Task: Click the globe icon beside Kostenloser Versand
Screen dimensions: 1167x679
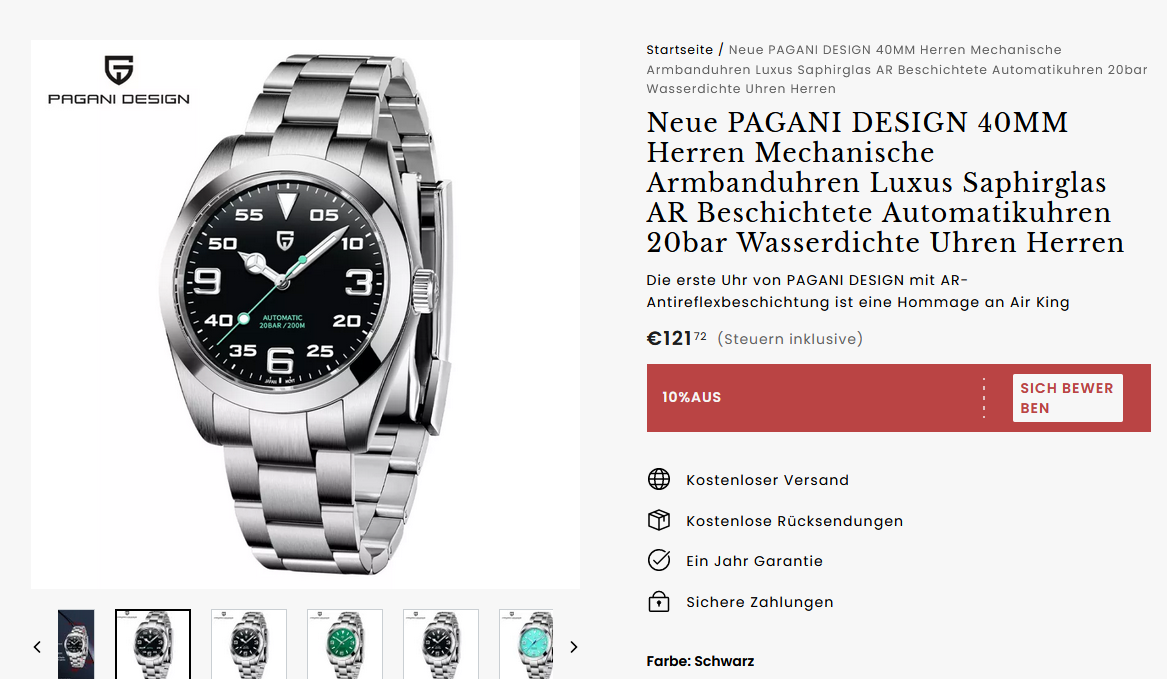Action: (659, 479)
